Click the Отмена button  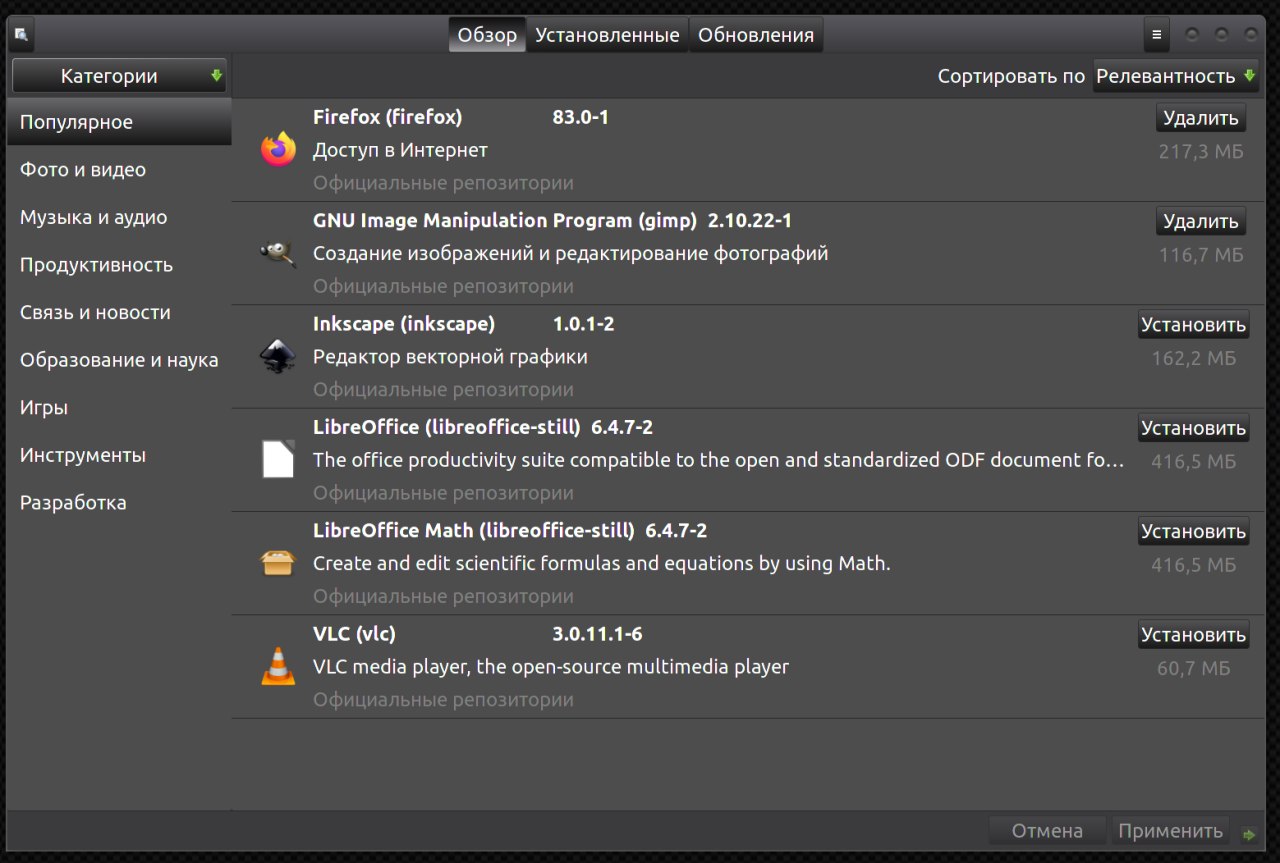click(1047, 831)
